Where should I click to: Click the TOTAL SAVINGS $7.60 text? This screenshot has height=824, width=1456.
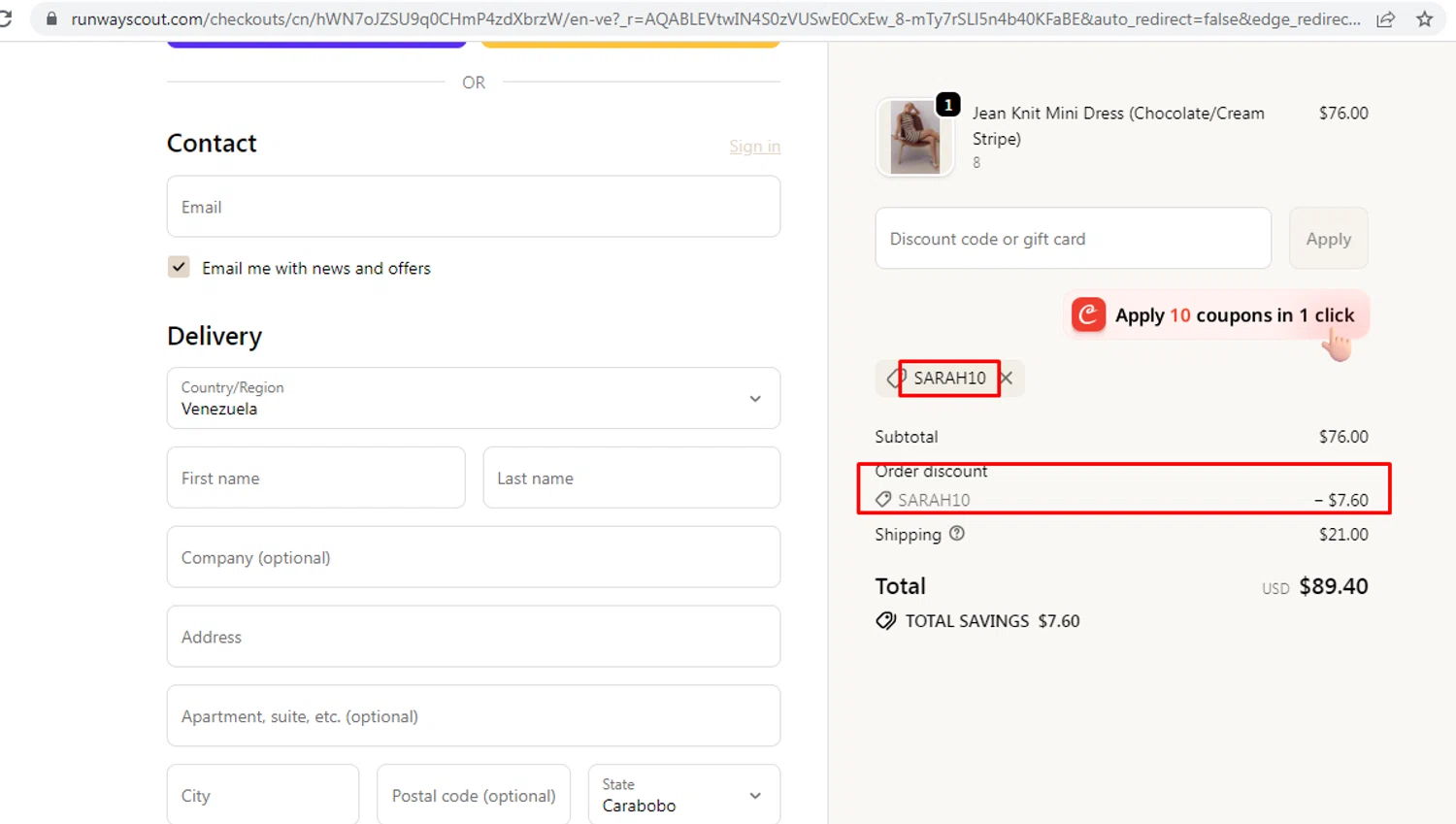(x=992, y=621)
